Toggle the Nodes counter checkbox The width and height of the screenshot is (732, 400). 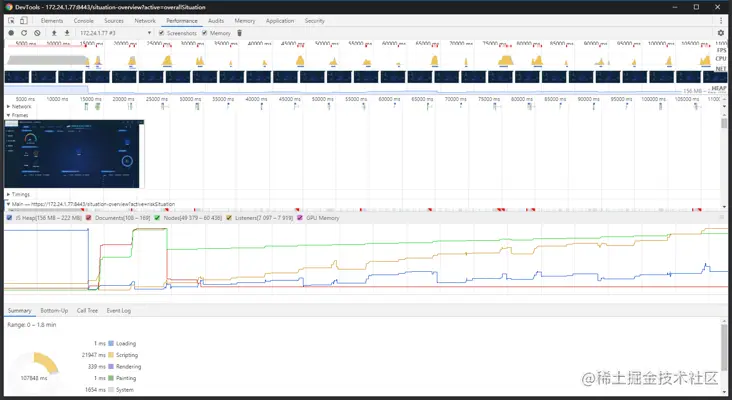pos(157,218)
